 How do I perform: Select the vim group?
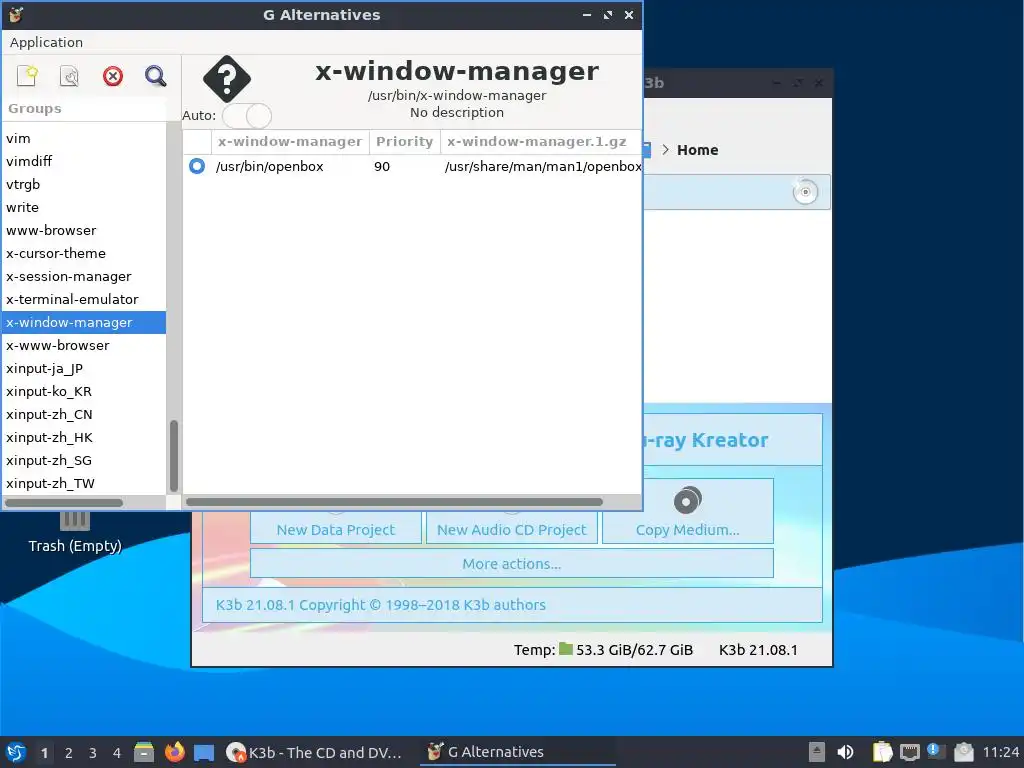pyautogui.click(x=84, y=138)
